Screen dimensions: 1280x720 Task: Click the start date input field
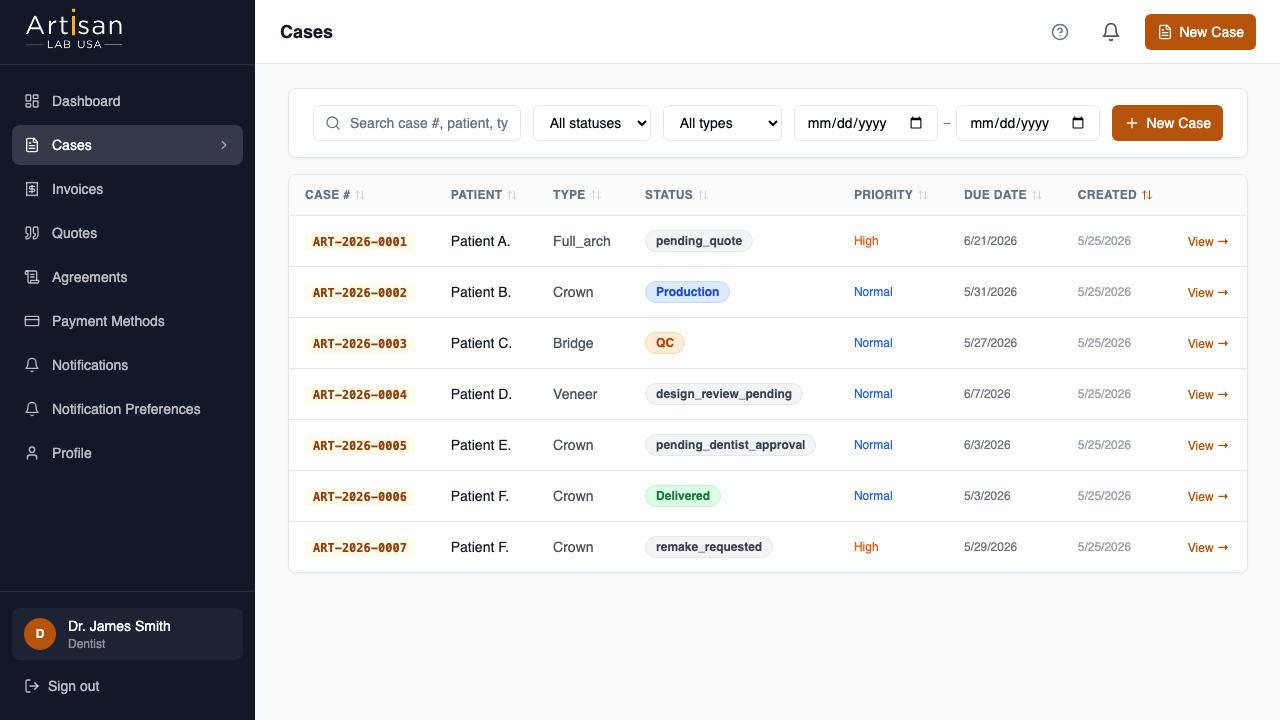[866, 123]
